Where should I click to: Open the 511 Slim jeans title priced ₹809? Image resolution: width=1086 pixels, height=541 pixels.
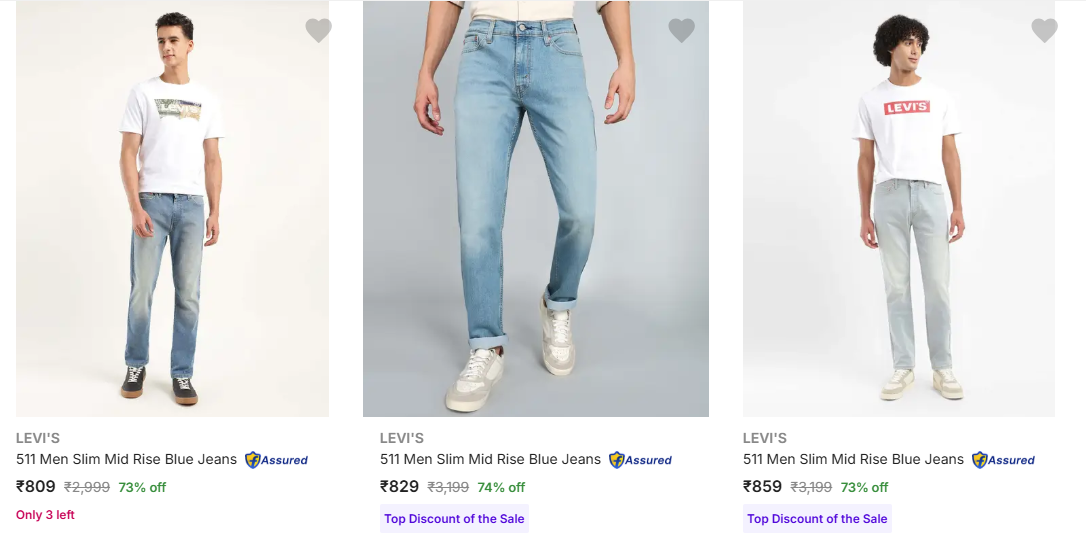[x=126, y=460]
